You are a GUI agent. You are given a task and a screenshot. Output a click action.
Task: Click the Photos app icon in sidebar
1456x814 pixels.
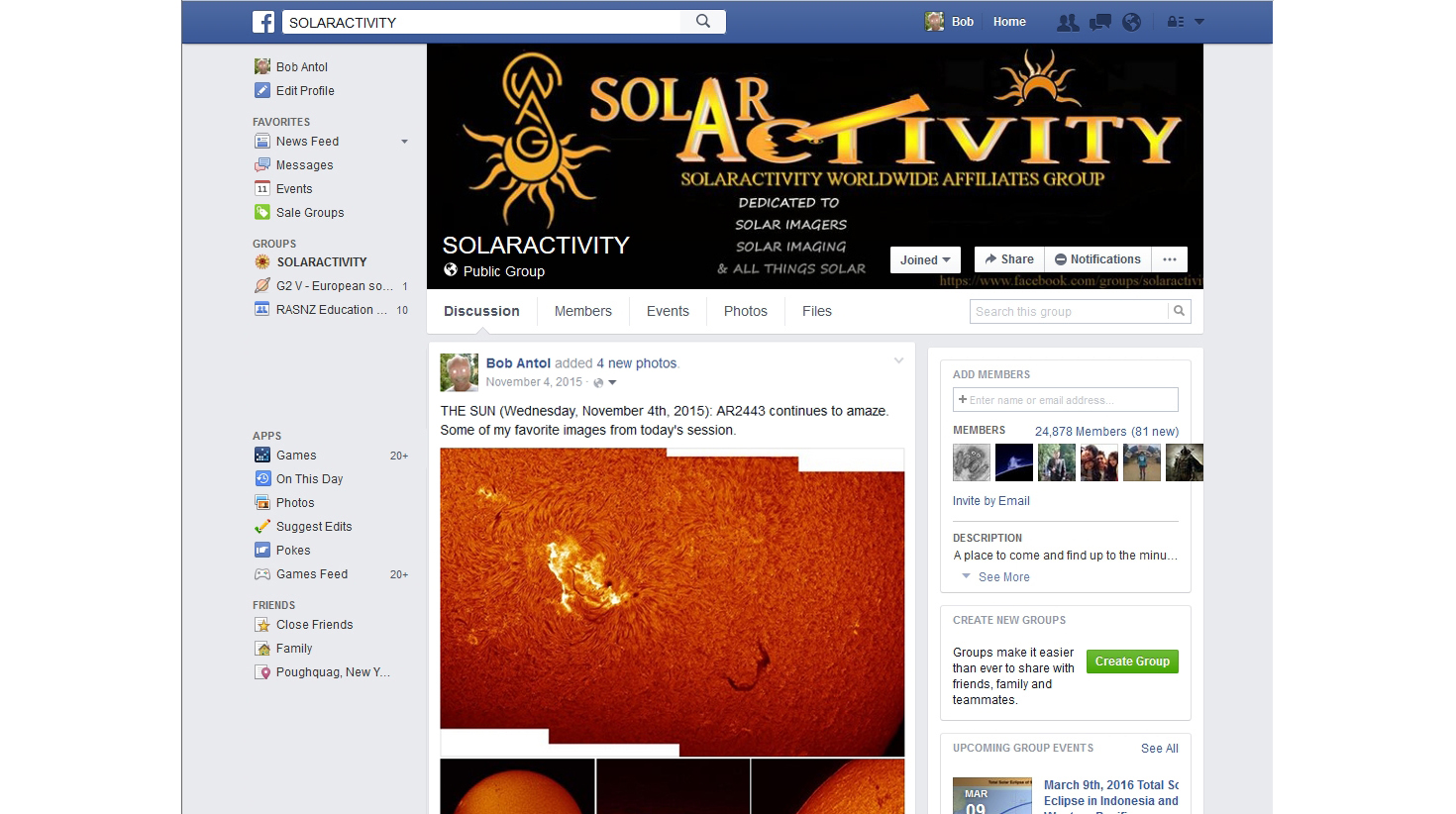click(262, 503)
